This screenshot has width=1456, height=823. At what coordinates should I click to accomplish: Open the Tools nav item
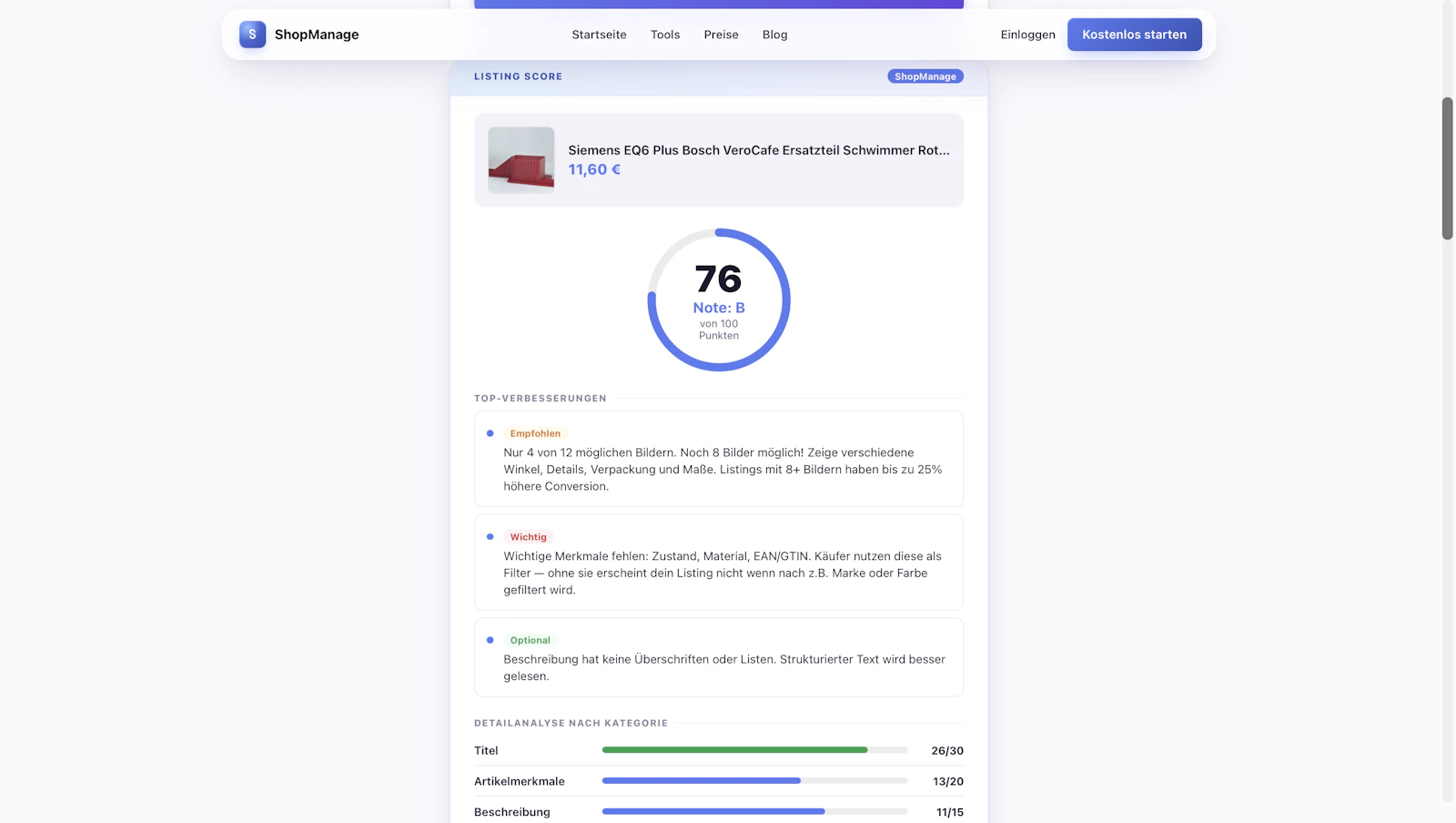point(665,35)
